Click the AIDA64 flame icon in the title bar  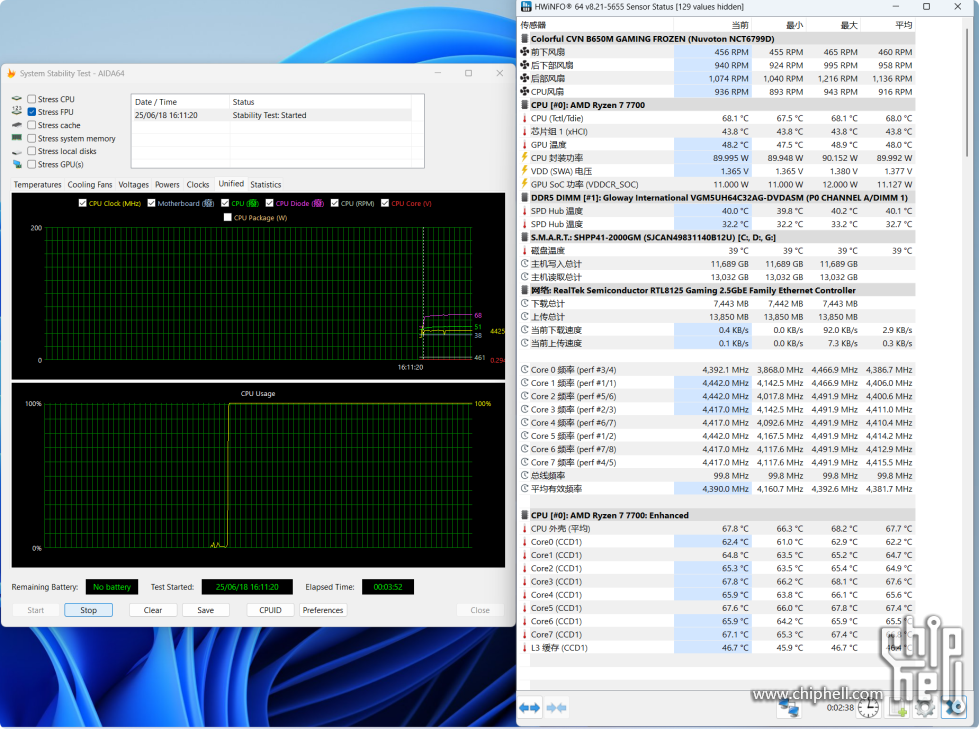tap(11, 73)
